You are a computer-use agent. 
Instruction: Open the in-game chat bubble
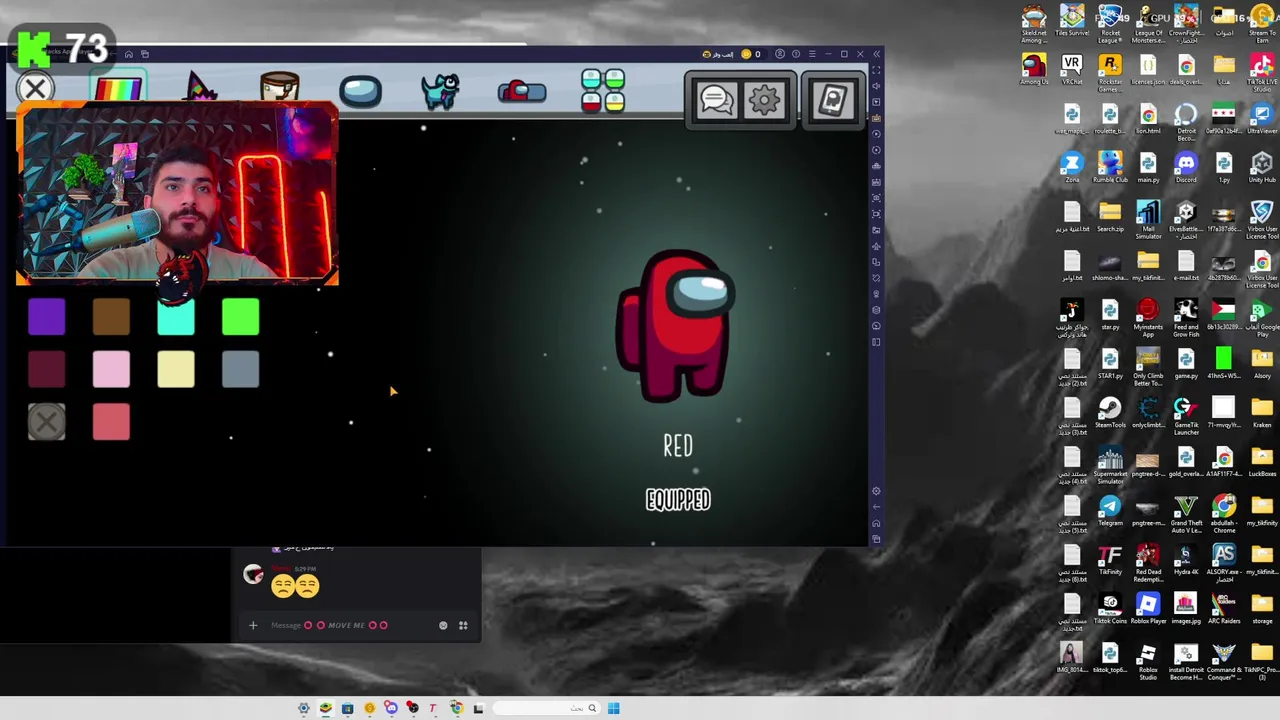point(716,100)
